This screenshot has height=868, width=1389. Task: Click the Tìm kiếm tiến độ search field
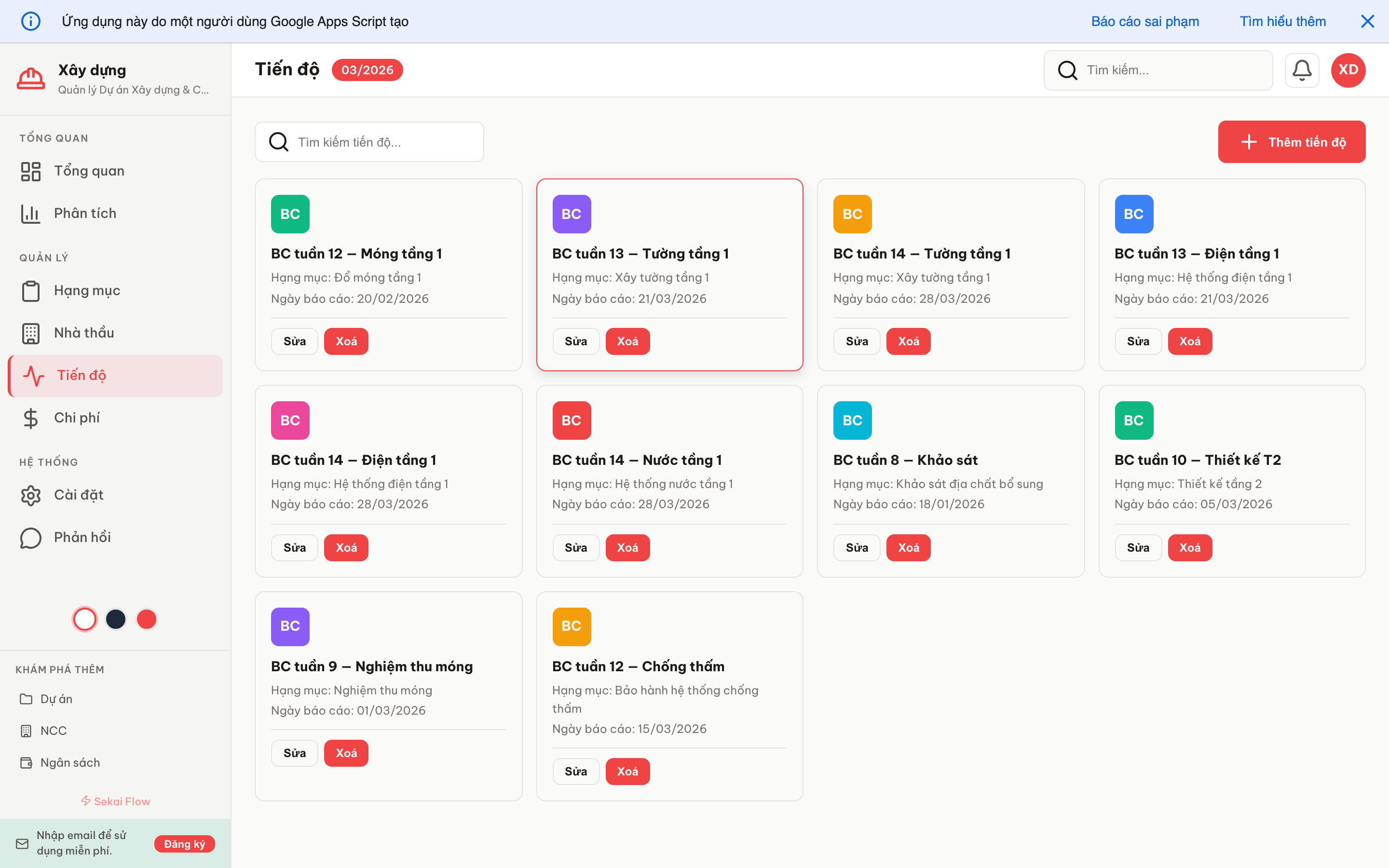[x=369, y=141]
